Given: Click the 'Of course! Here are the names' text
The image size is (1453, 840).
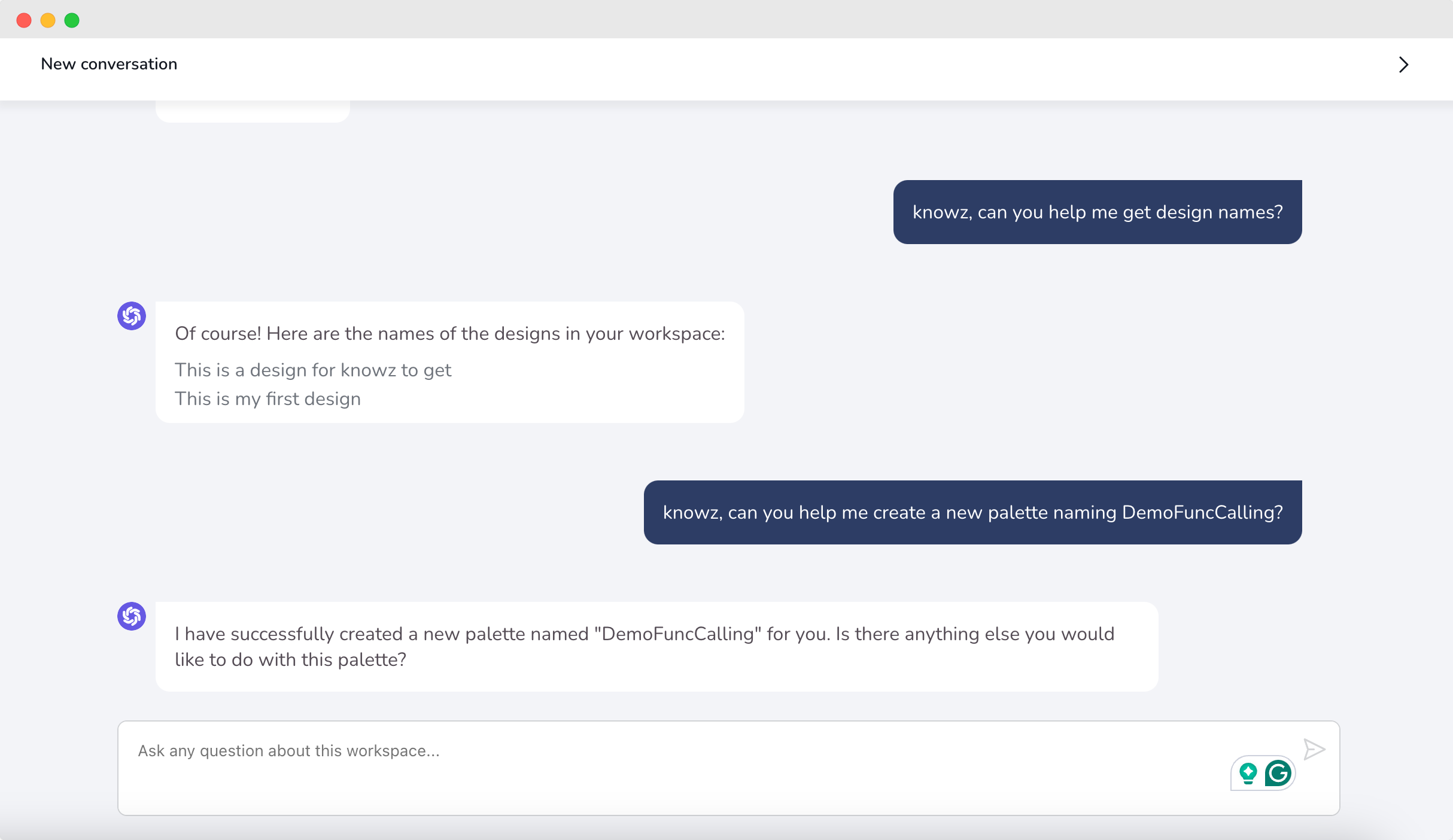Looking at the screenshot, I should [x=449, y=334].
